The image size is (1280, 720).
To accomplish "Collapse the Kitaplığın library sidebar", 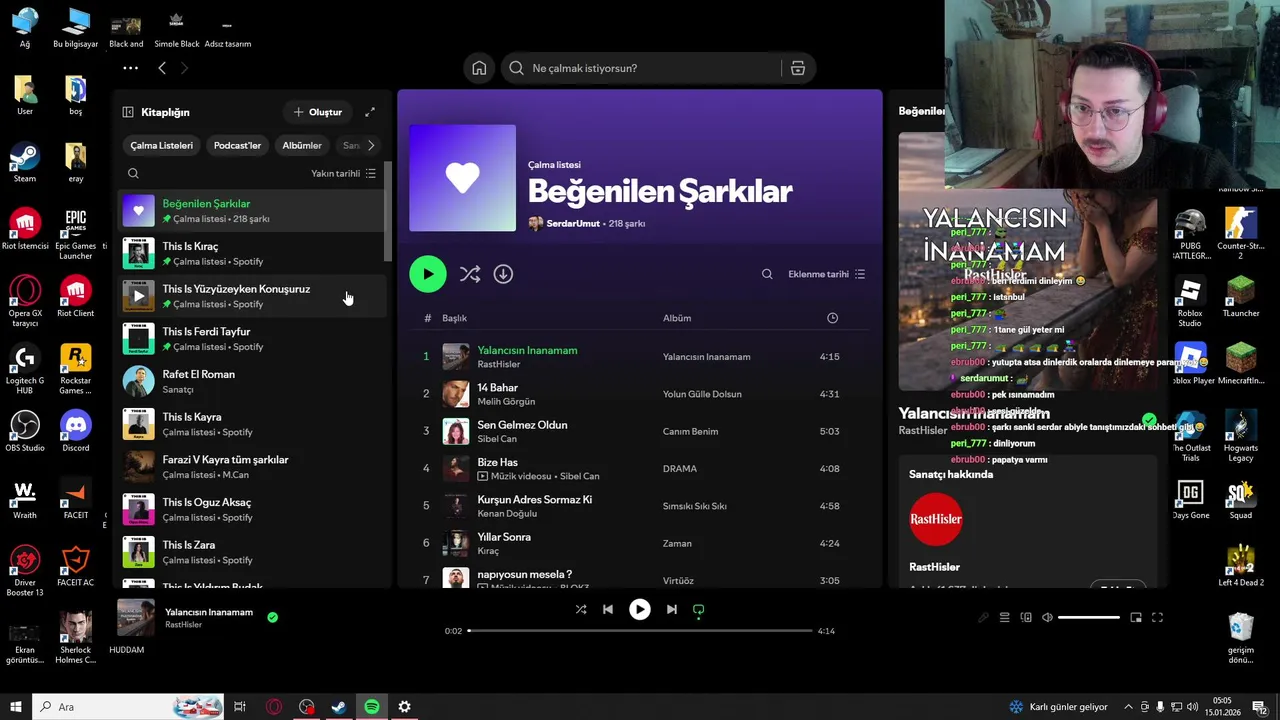I will coord(128,112).
